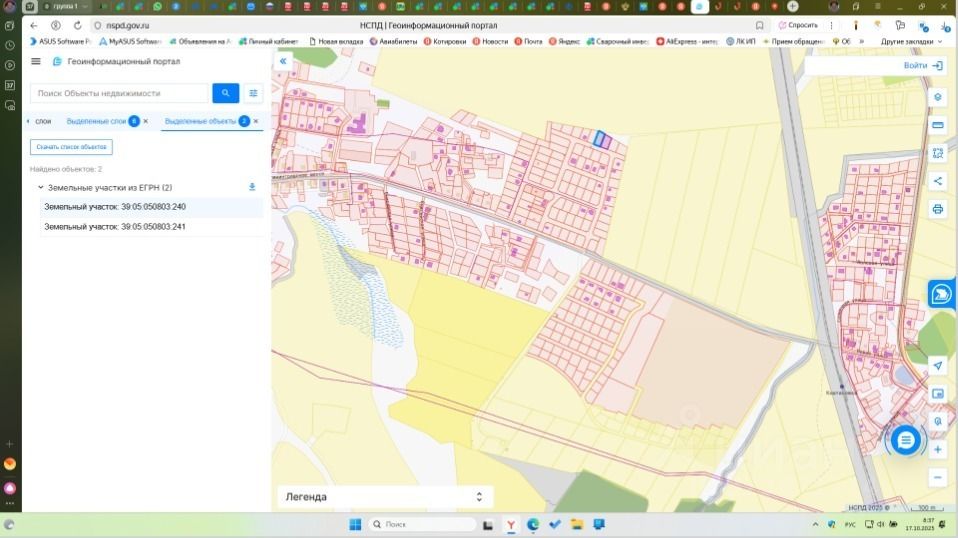Click the share map icon

pos(938,181)
